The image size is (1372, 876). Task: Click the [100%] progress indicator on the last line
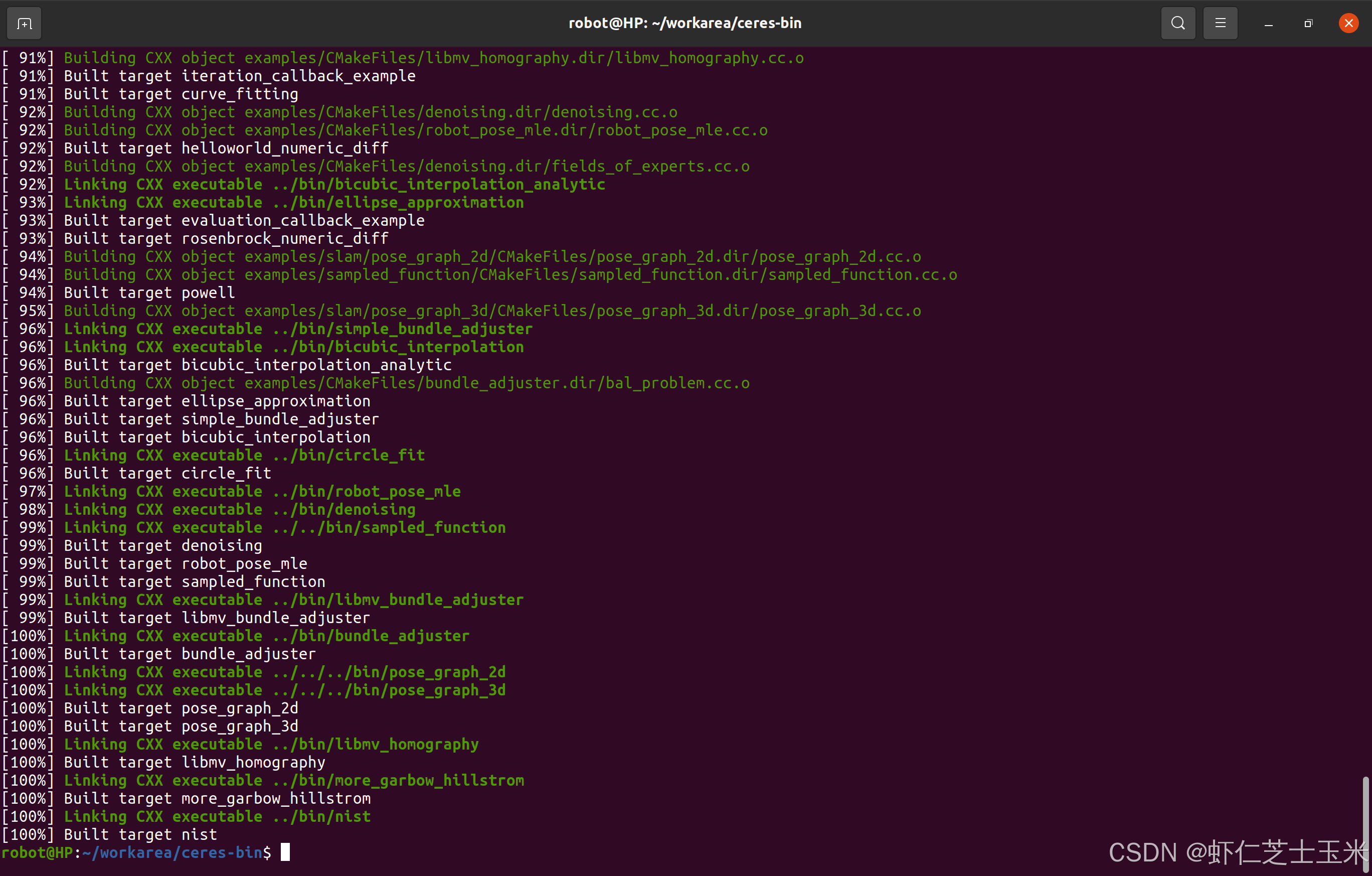pos(28,834)
